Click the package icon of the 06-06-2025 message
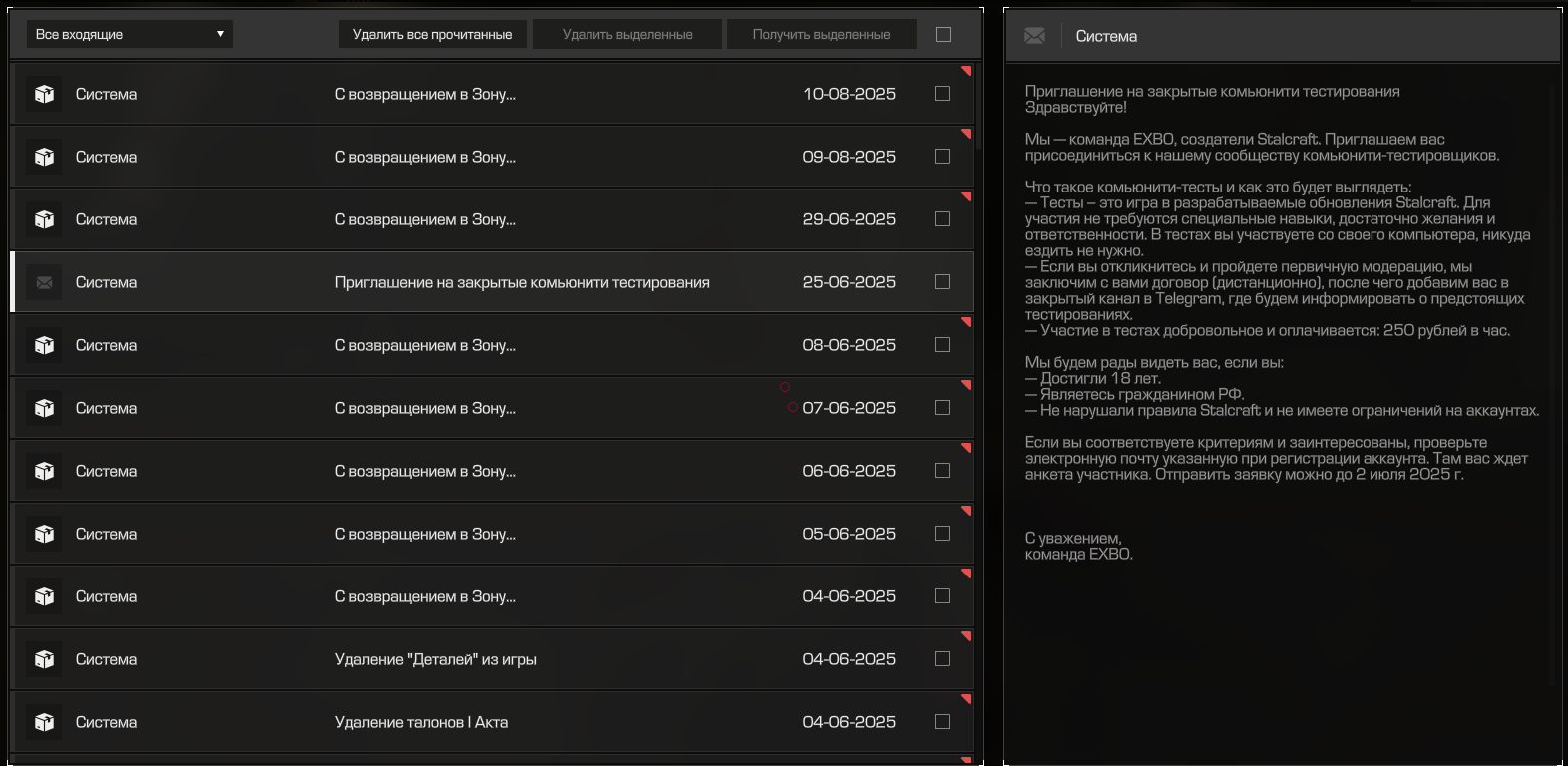The image size is (1568, 766). 44,471
